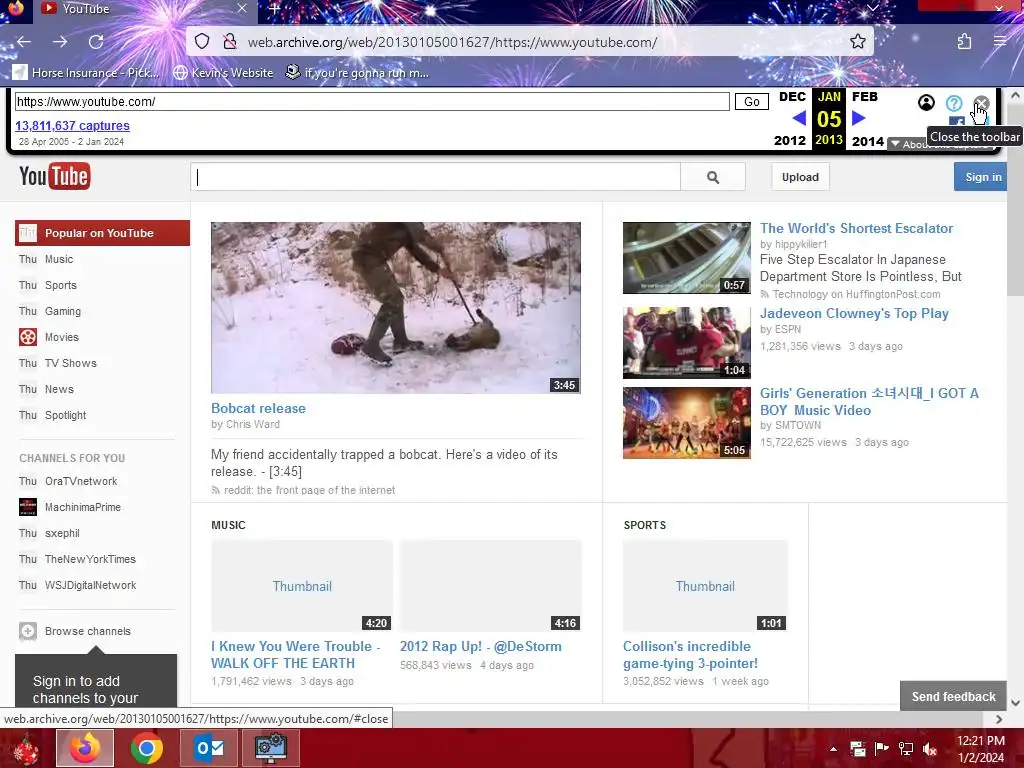Play the Bobcat release video thumbnail
Screen dimensions: 1024x768
point(396,308)
